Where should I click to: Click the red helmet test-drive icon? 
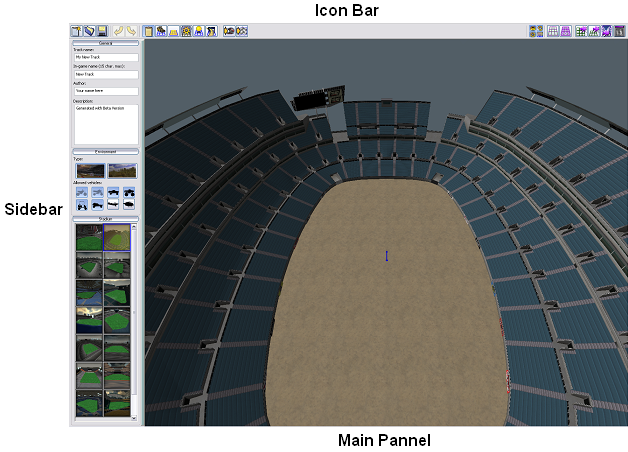coord(229,31)
